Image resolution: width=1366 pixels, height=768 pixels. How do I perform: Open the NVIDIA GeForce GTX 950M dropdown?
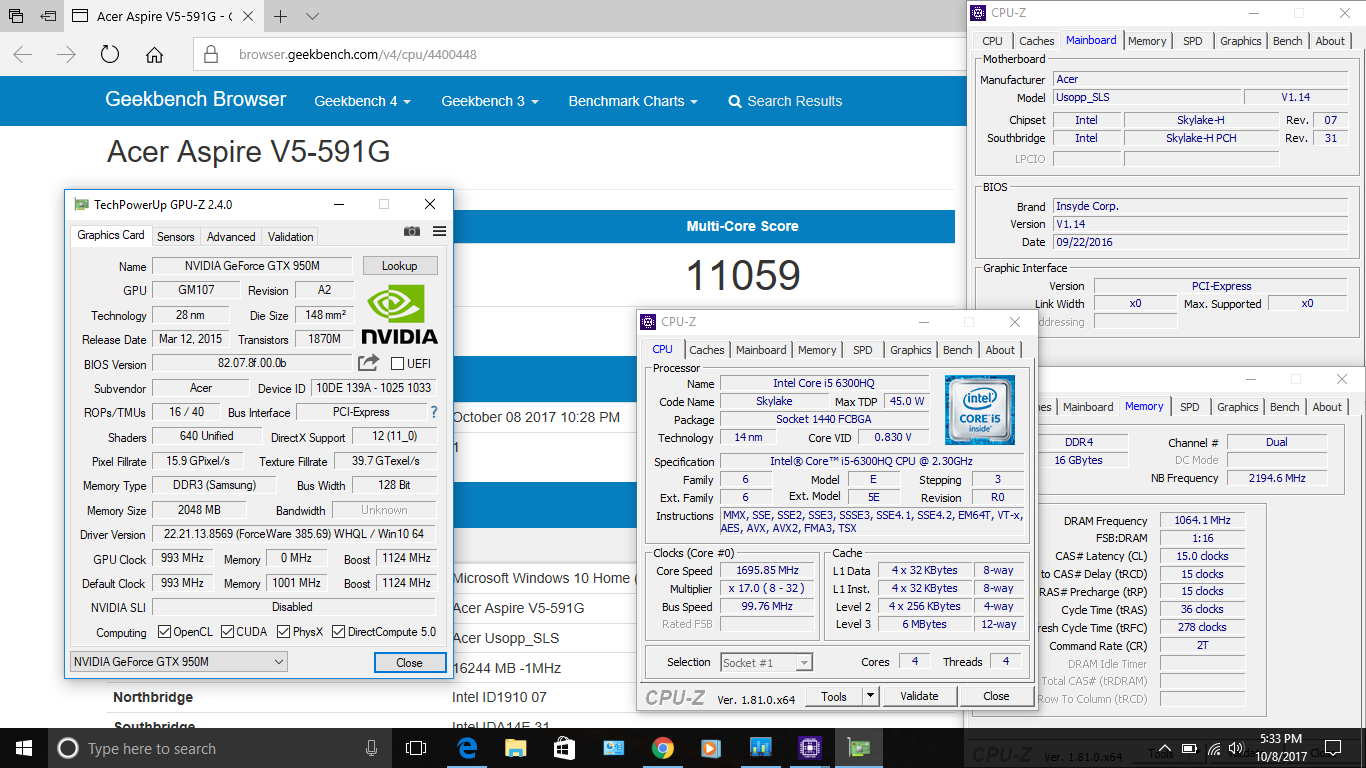179,661
